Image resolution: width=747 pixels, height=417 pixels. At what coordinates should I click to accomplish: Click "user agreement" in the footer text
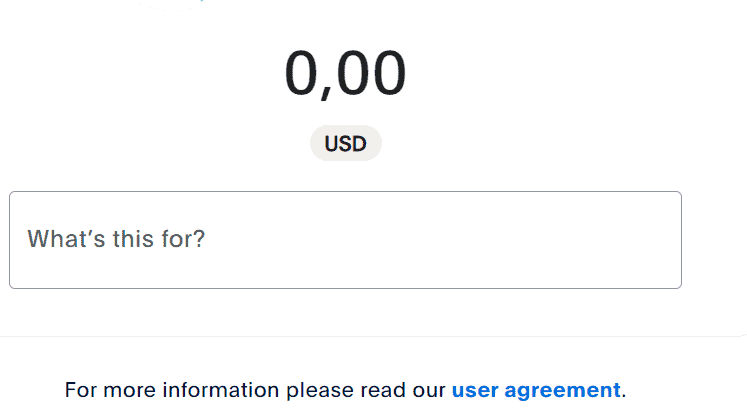[536, 390]
